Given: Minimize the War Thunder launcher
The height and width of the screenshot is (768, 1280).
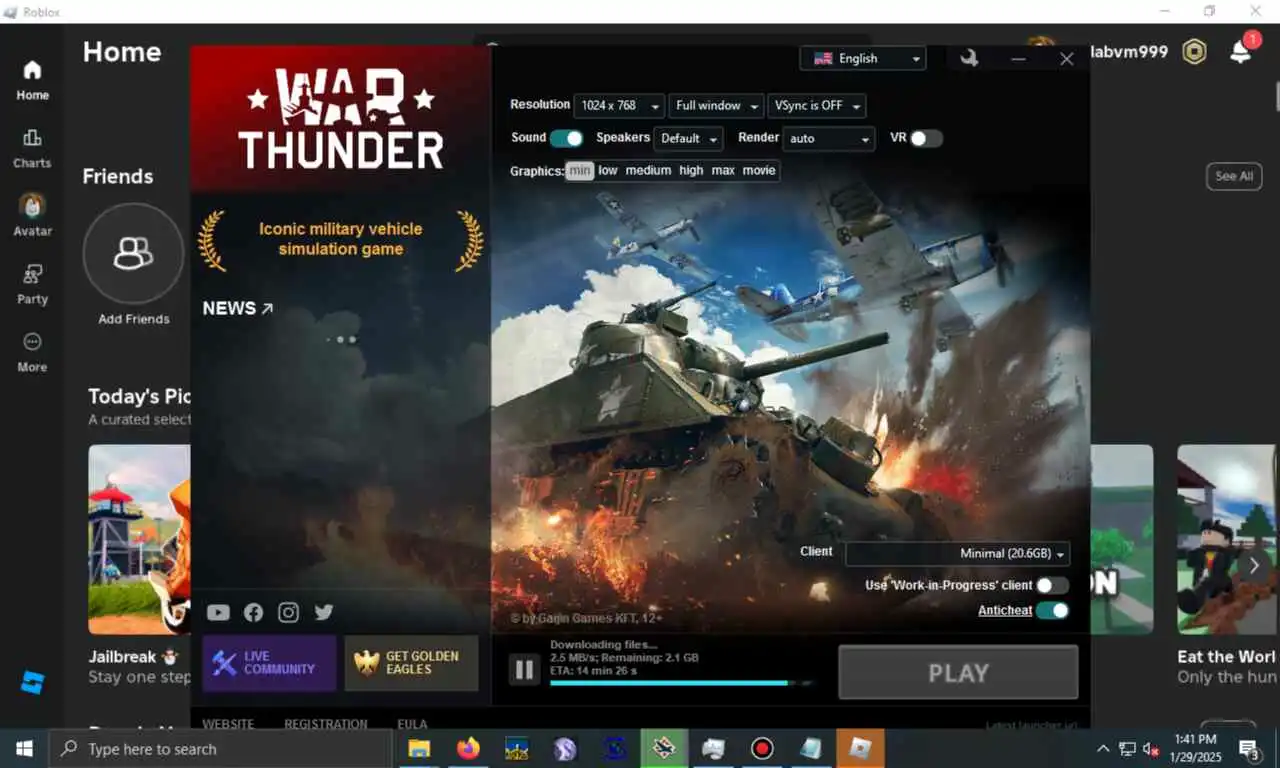Looking at the screenshot, I should (x=1018, y=59).
